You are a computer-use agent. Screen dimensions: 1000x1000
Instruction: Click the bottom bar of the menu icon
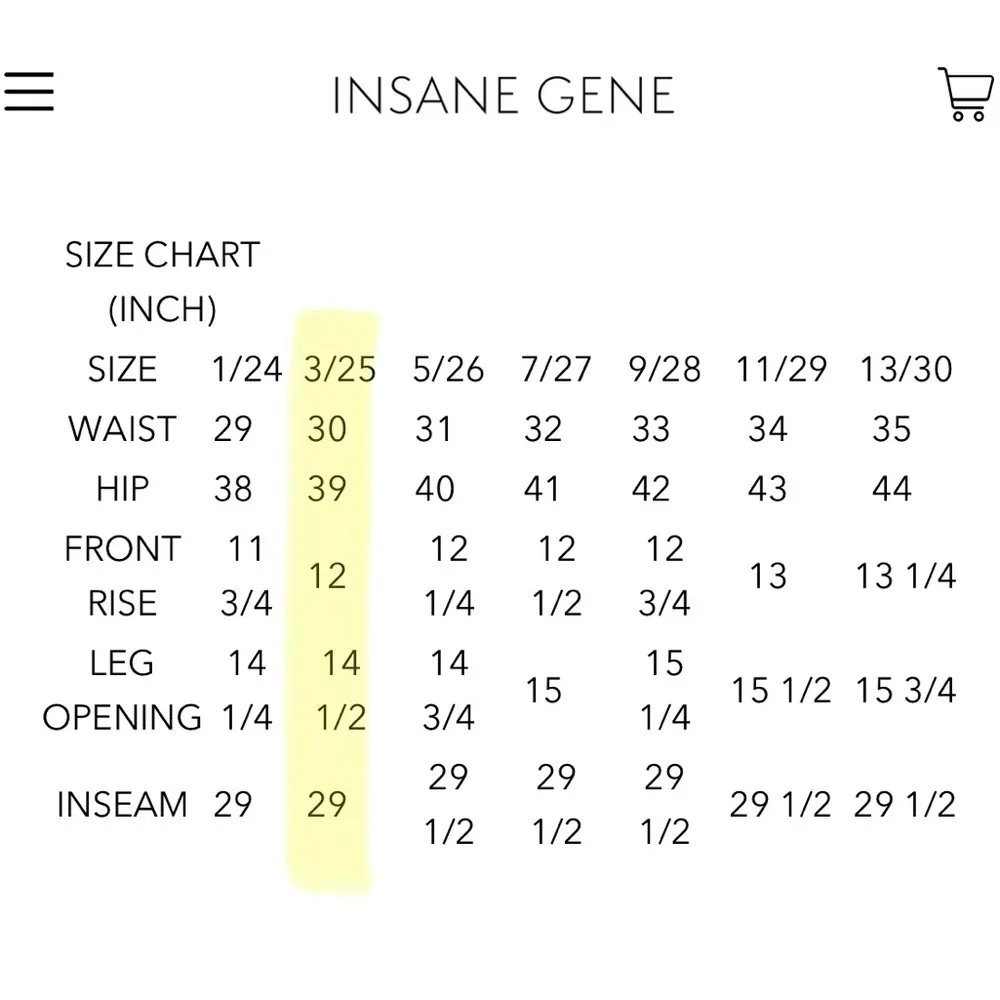click(29, 110)
